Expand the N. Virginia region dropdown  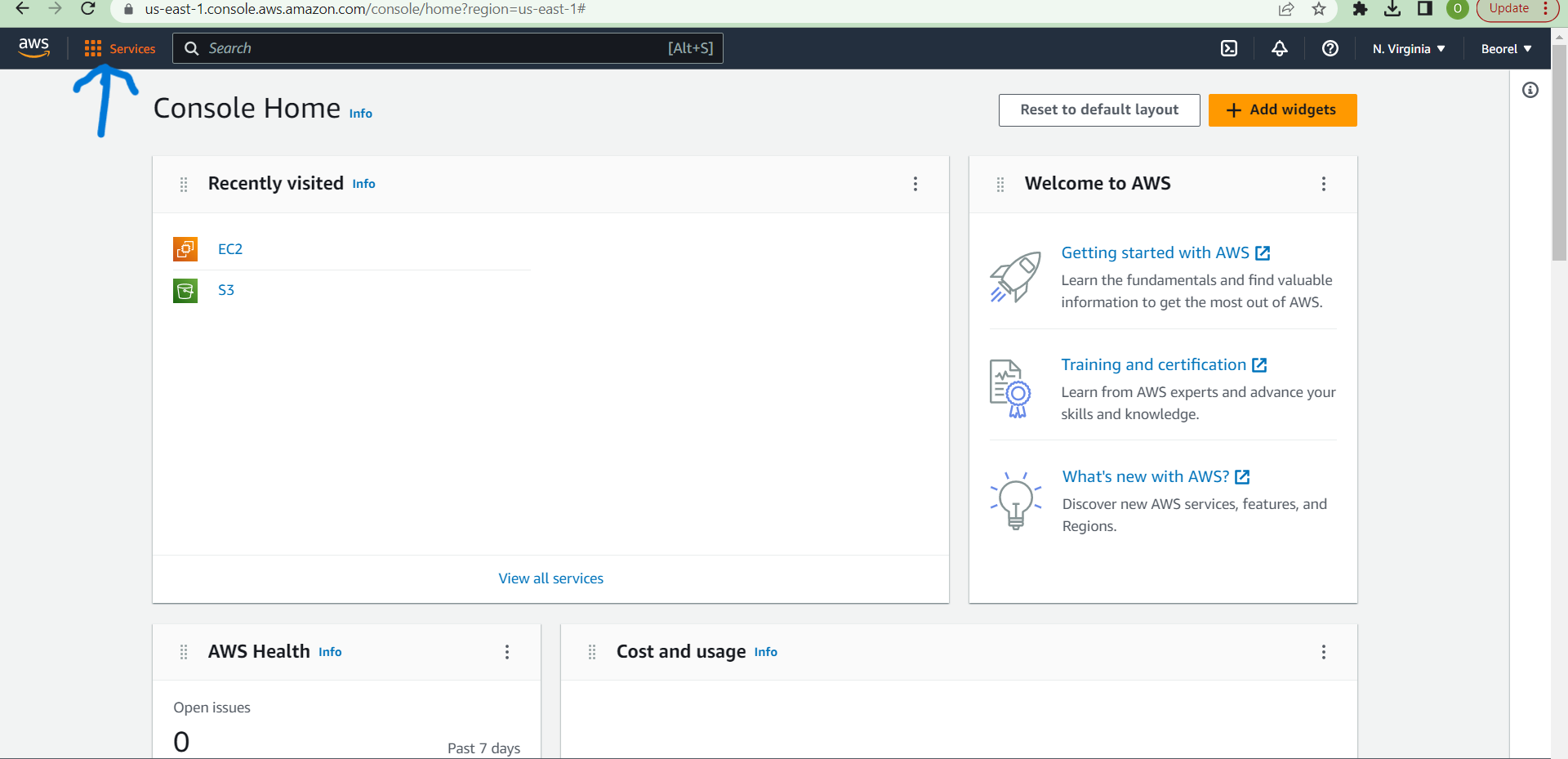click(1409, 49)
